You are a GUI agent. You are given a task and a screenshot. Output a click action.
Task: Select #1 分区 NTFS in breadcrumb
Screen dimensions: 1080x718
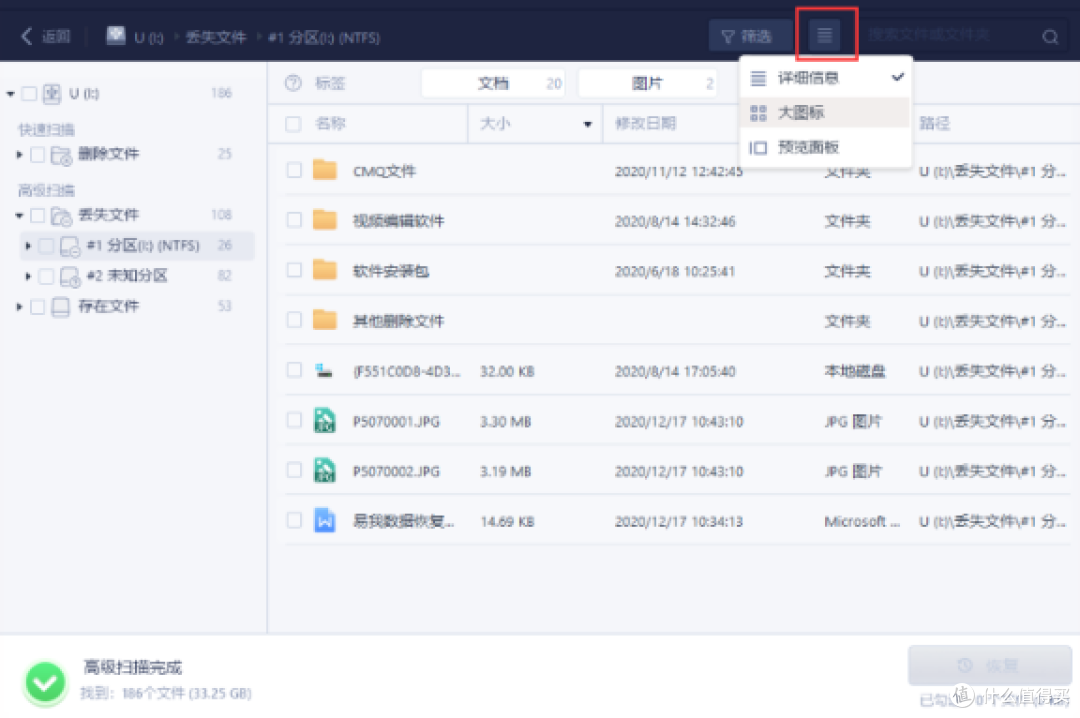(324, 37)
